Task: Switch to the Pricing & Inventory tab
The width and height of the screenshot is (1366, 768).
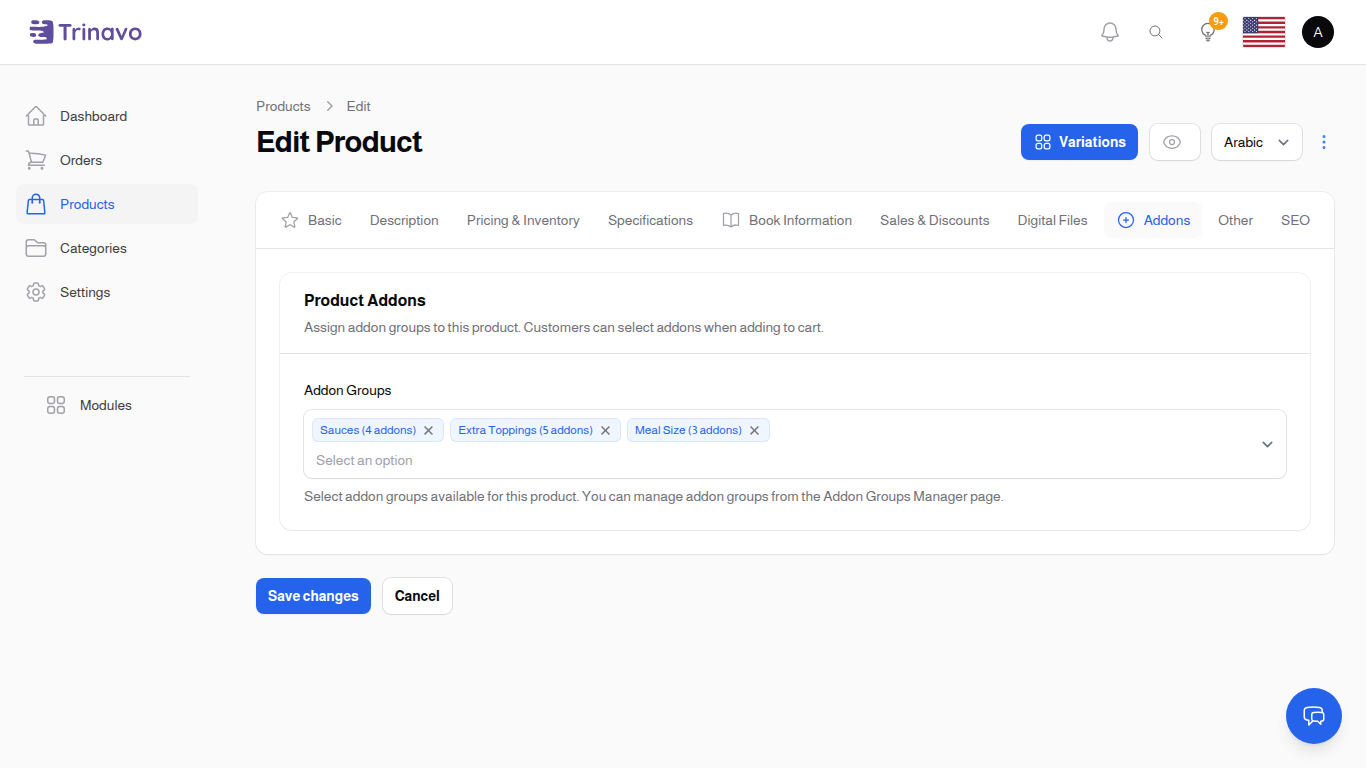Action: click(x=522, y=220)
